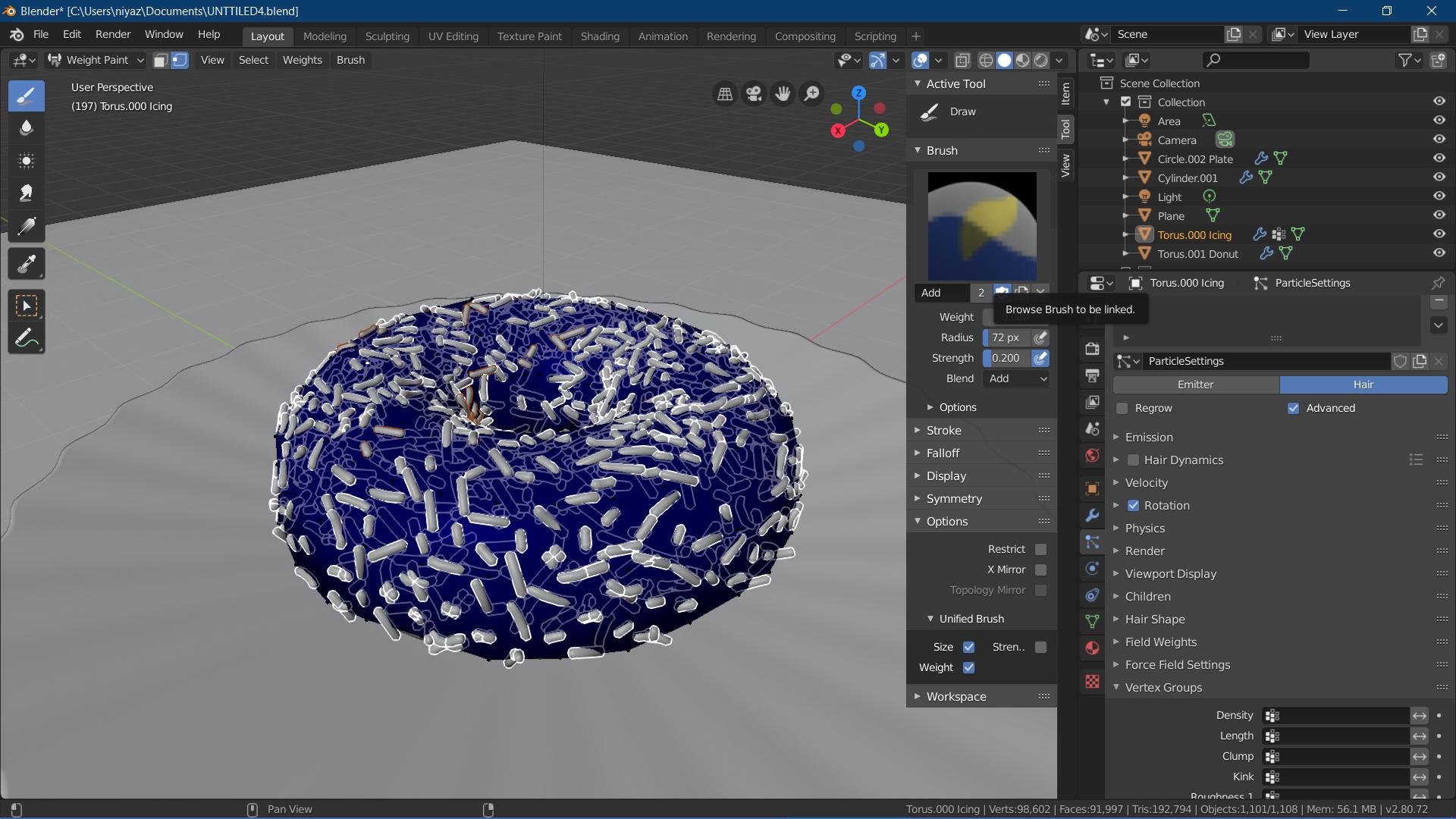This screenshot has height=819, width=1456.
Task: Open the Blend mode dropdown set to Add
Action: pyautogui.click(x=1015, y=378)
